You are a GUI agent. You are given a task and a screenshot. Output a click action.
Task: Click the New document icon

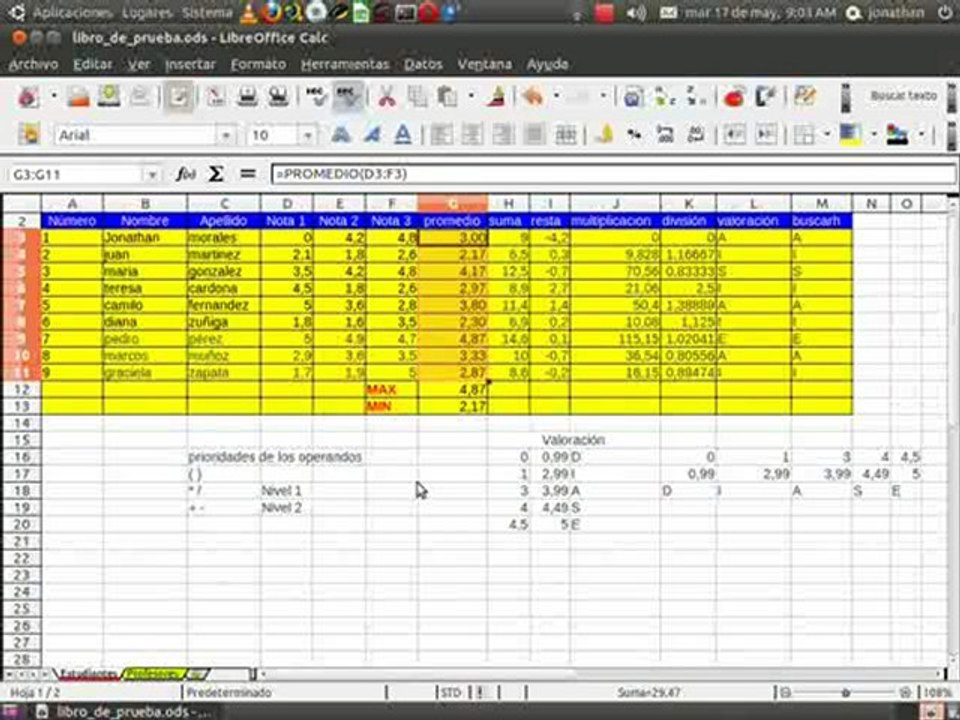coord(28,96)
